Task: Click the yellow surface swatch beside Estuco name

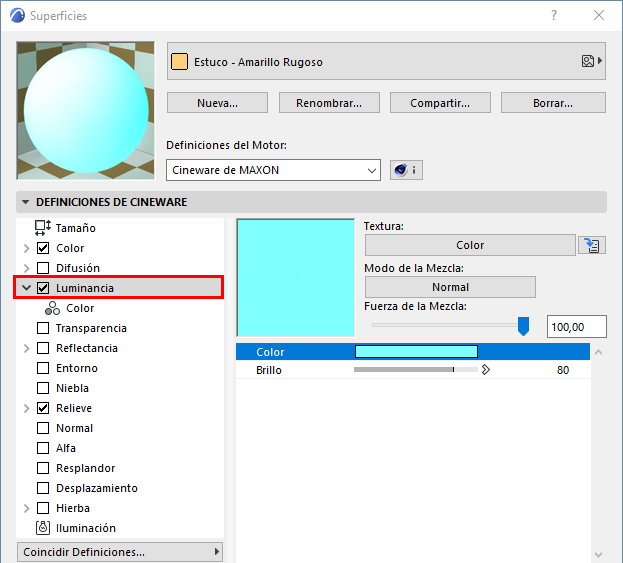Action: point(179,62)
